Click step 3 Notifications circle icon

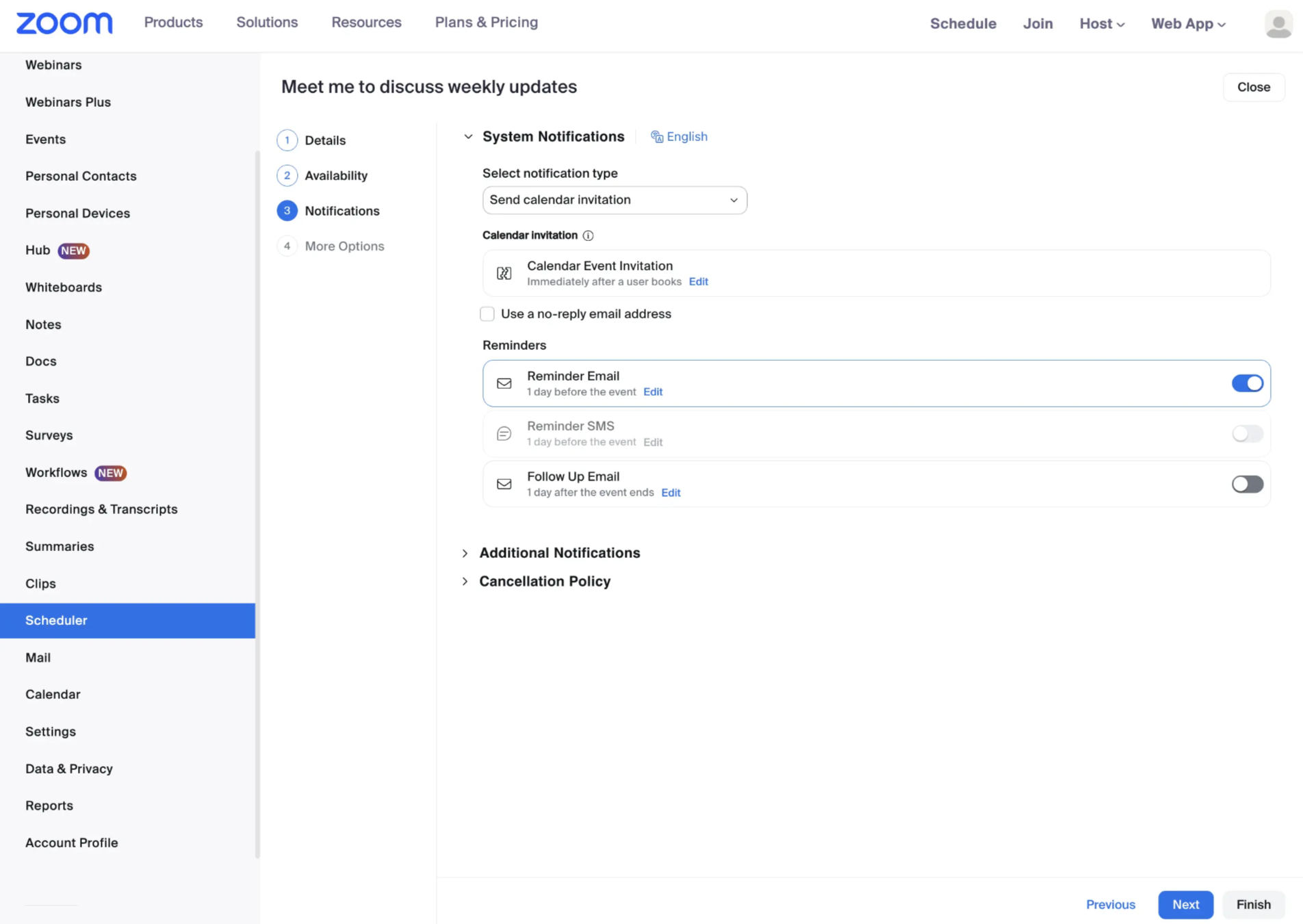coord(287,211)
